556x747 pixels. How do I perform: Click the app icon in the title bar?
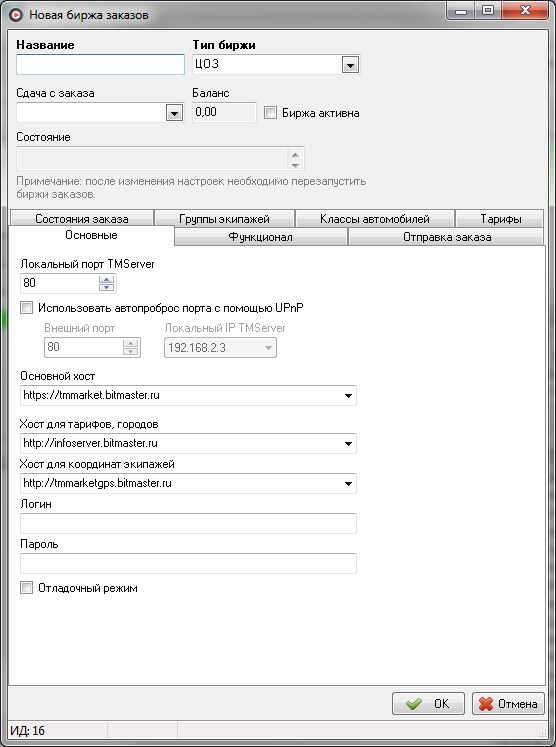tap(16, 15)
